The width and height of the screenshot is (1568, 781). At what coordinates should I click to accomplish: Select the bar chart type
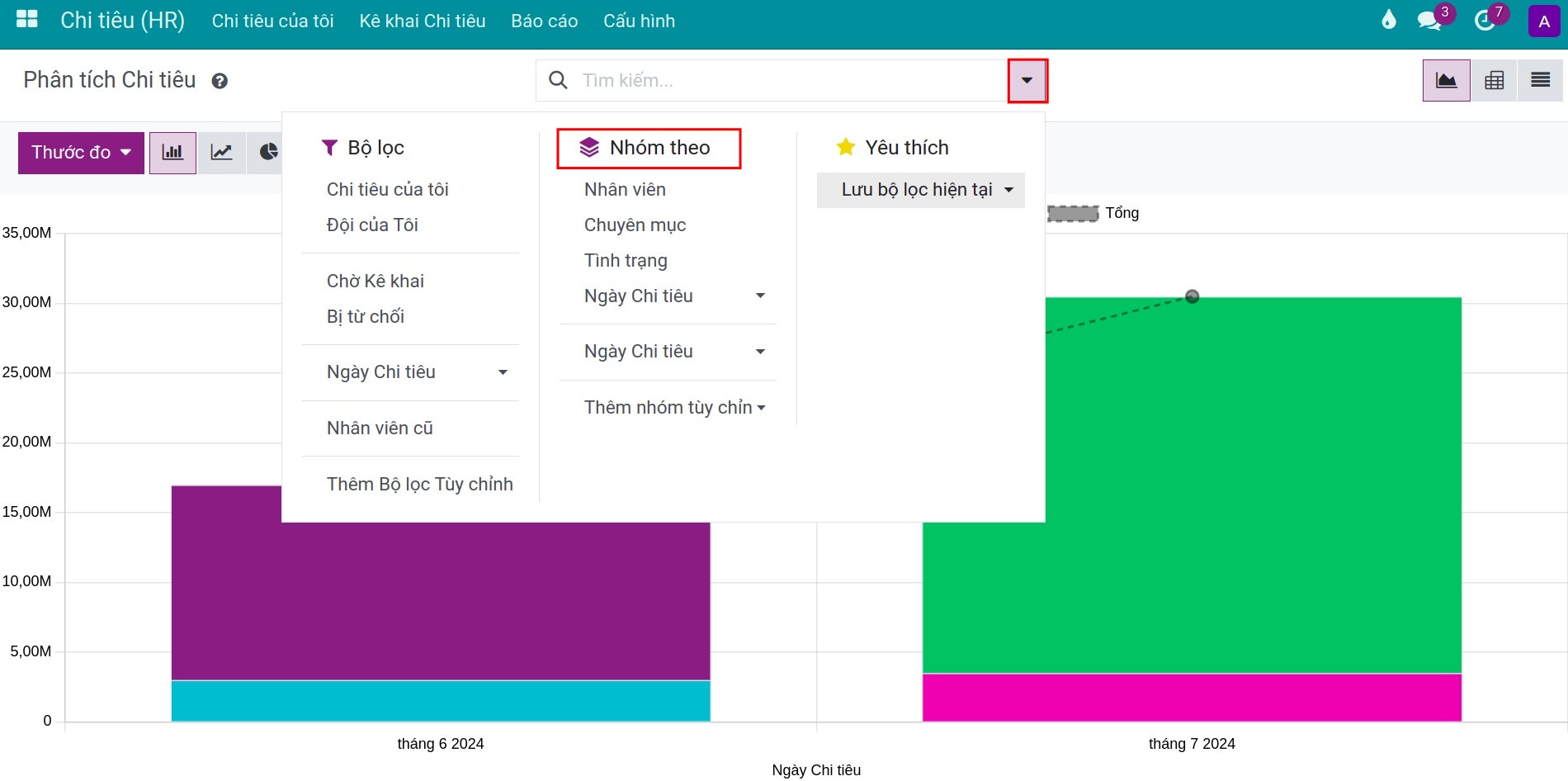tap(172, 153)
